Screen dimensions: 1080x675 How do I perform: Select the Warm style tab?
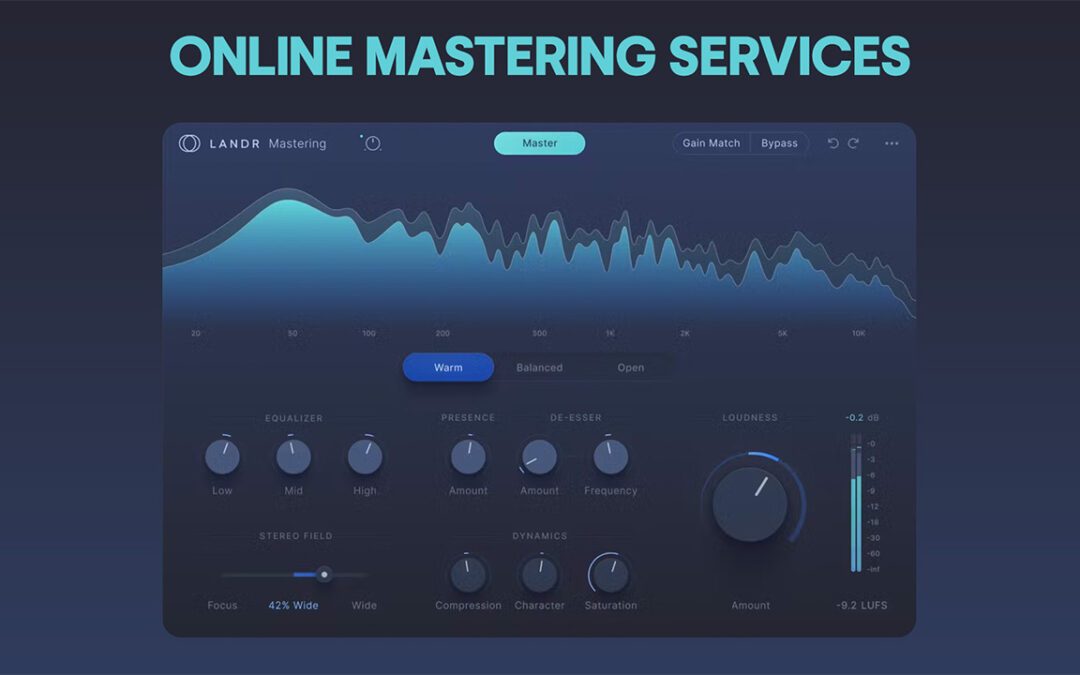coord(448,367)
